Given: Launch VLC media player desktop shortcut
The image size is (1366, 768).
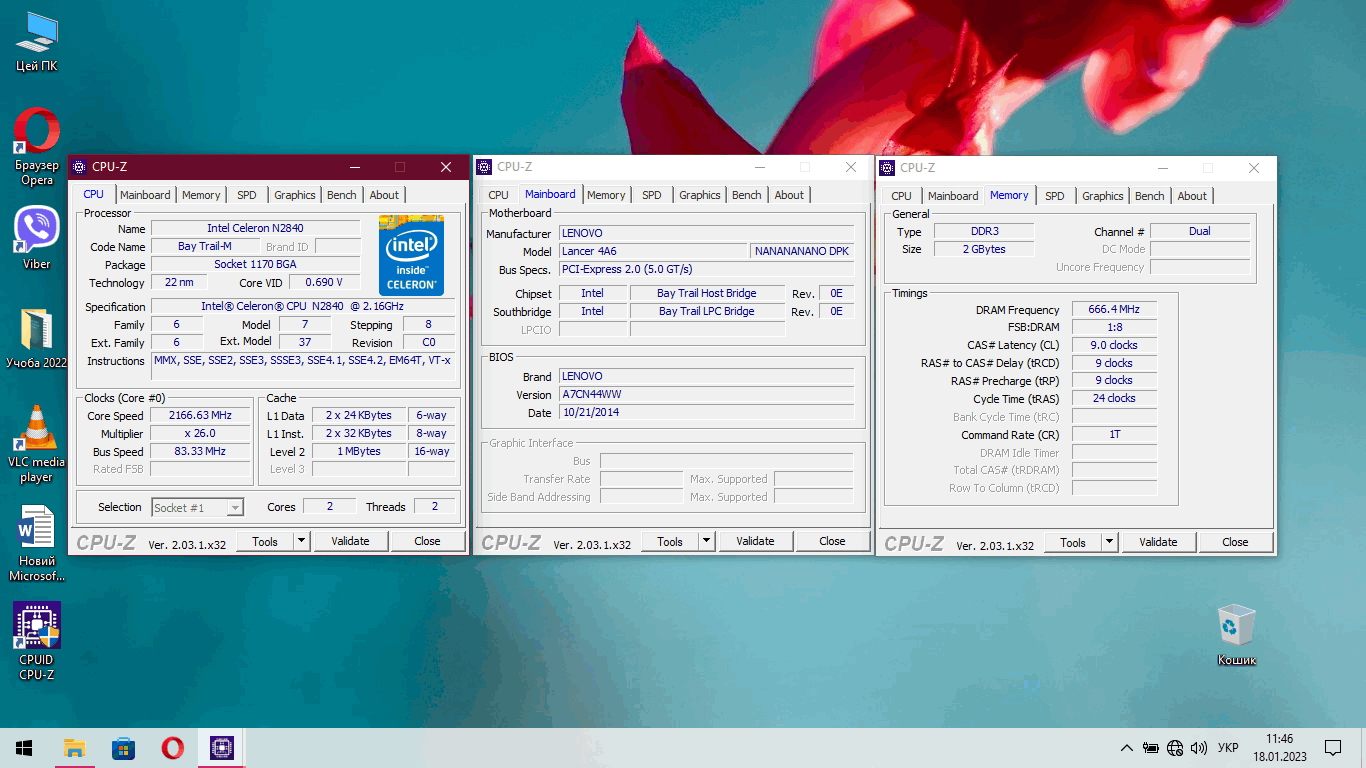Looking at the screenshot, I should click(37, 444).
